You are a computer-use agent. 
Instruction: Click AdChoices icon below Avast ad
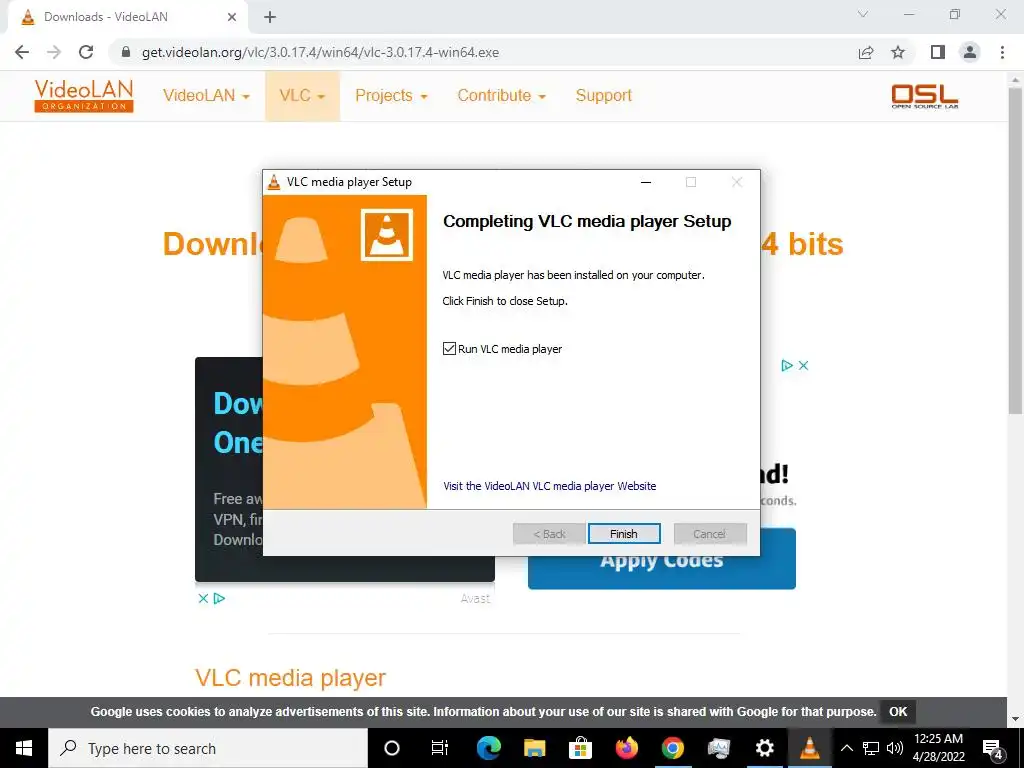coord(219,598)
